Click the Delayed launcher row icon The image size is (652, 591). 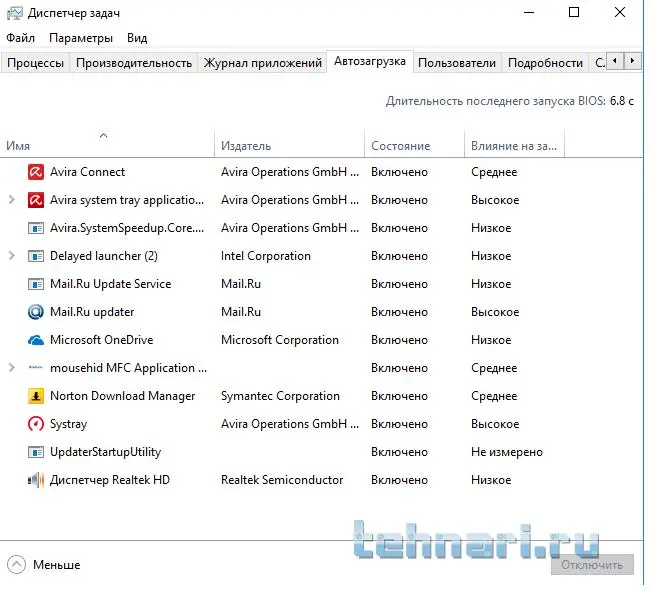click(36, 256)
